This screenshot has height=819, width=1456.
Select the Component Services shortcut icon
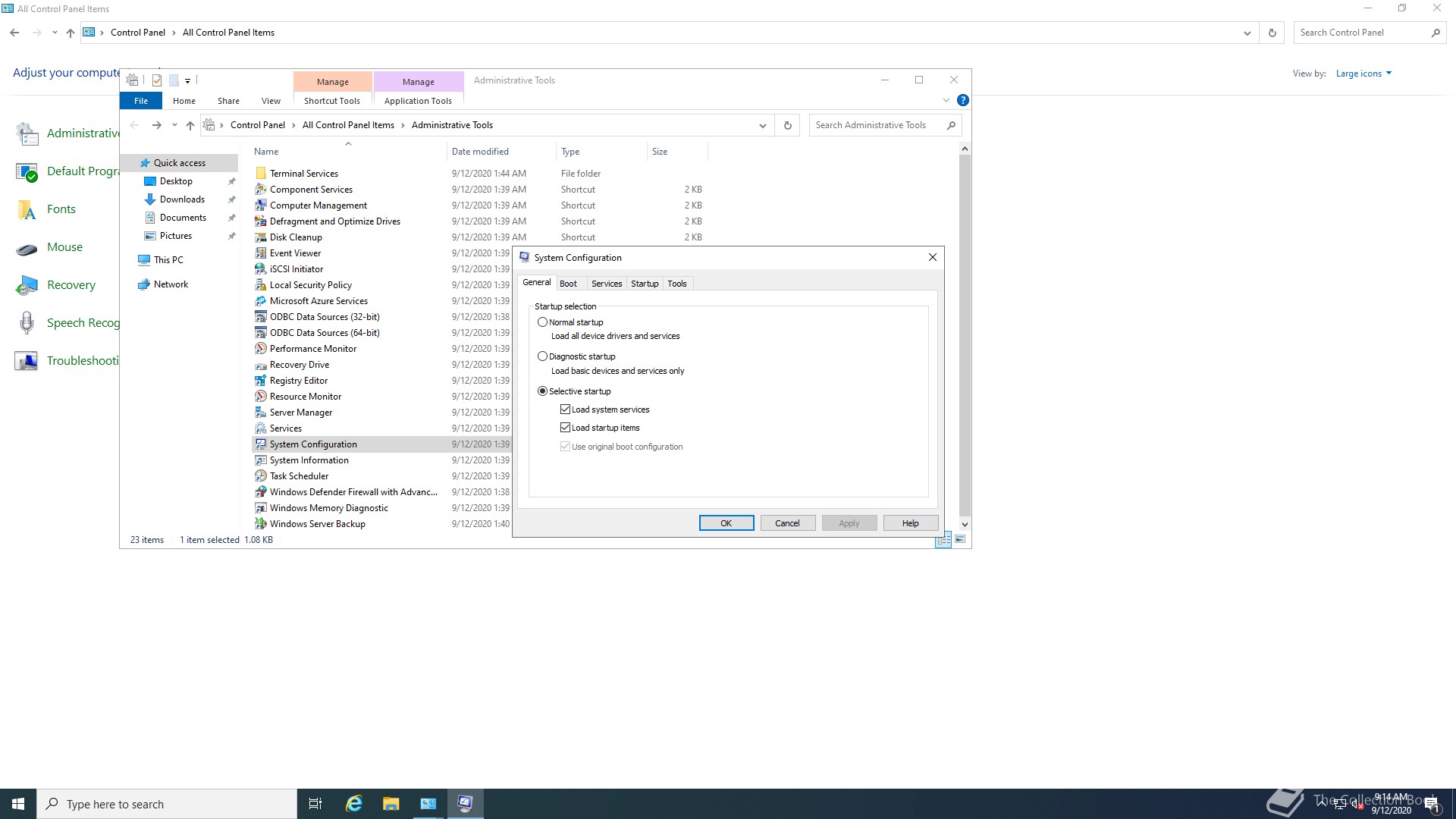pos(261,190)
